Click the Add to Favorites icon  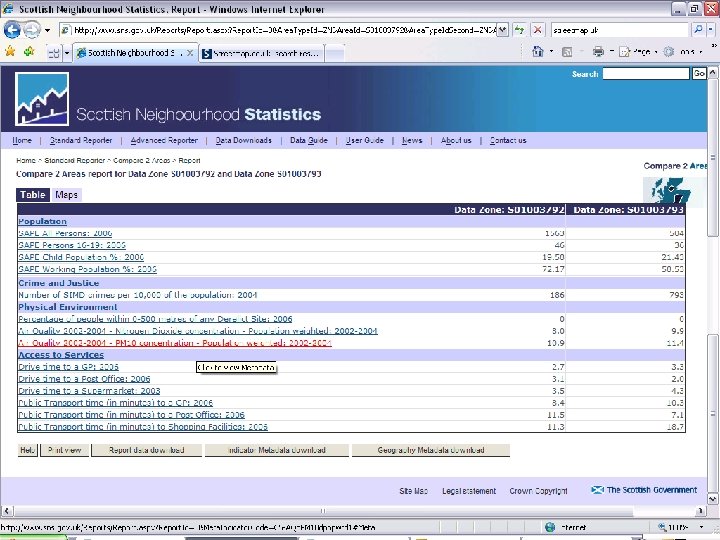point(29,51)
